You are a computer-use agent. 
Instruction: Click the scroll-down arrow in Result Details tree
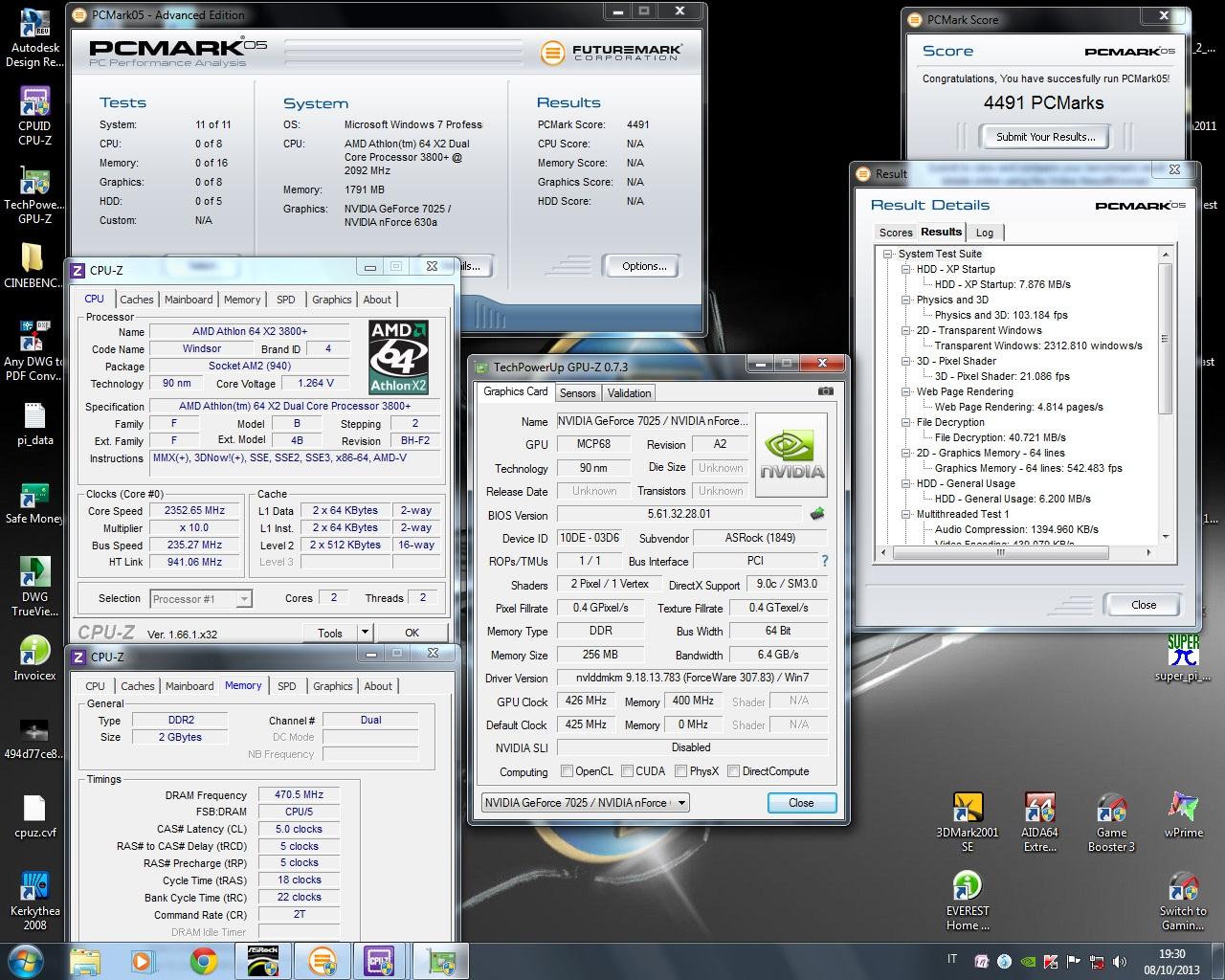point(1165,536)
